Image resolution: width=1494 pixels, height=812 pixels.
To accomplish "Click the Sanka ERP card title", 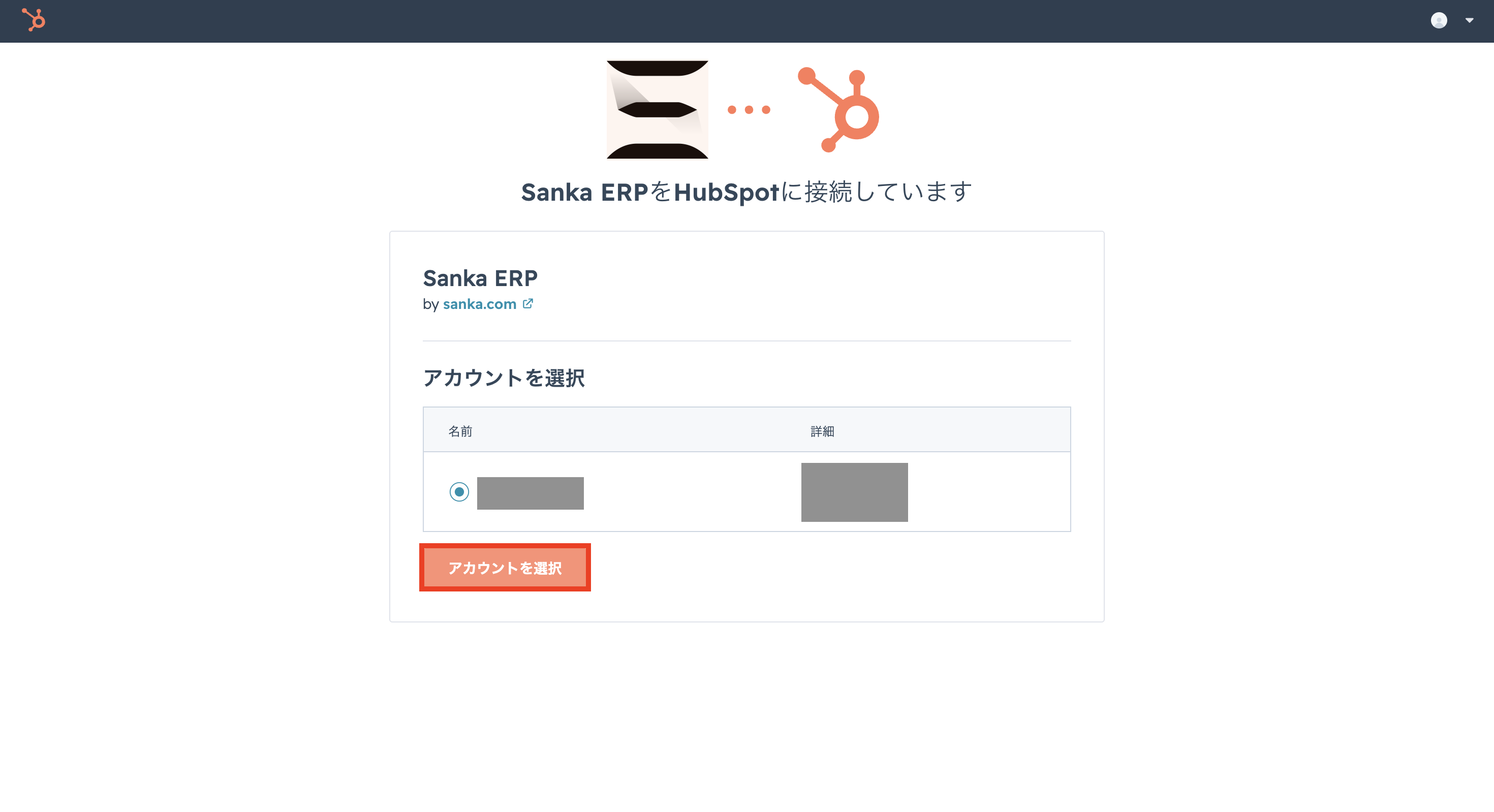I will [480, 278].
